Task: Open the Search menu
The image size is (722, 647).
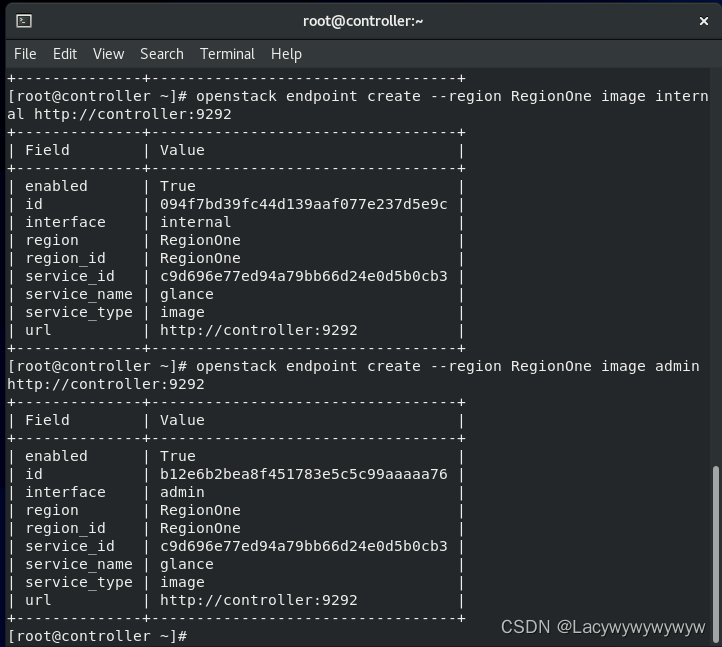Action: point(162,54)
